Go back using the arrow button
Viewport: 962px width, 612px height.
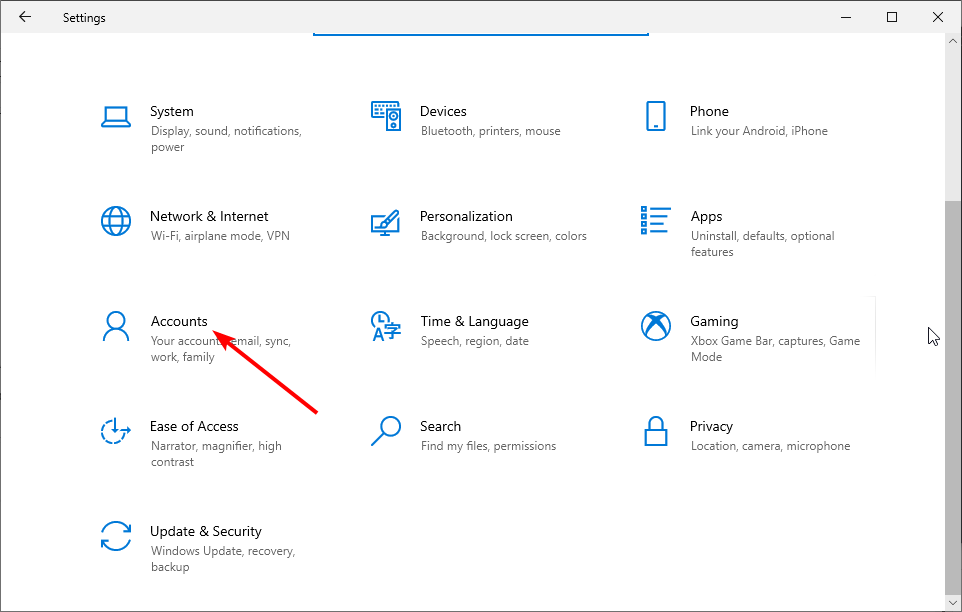click(x=24, y=17)
